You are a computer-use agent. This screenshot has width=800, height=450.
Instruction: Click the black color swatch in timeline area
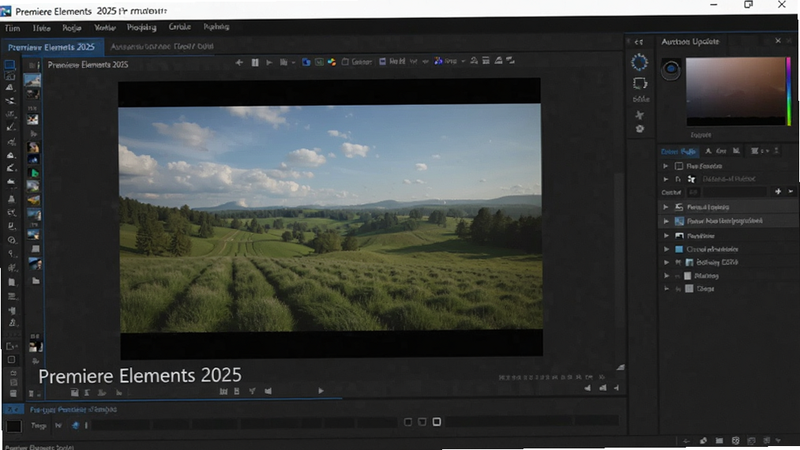pos(14,426)
